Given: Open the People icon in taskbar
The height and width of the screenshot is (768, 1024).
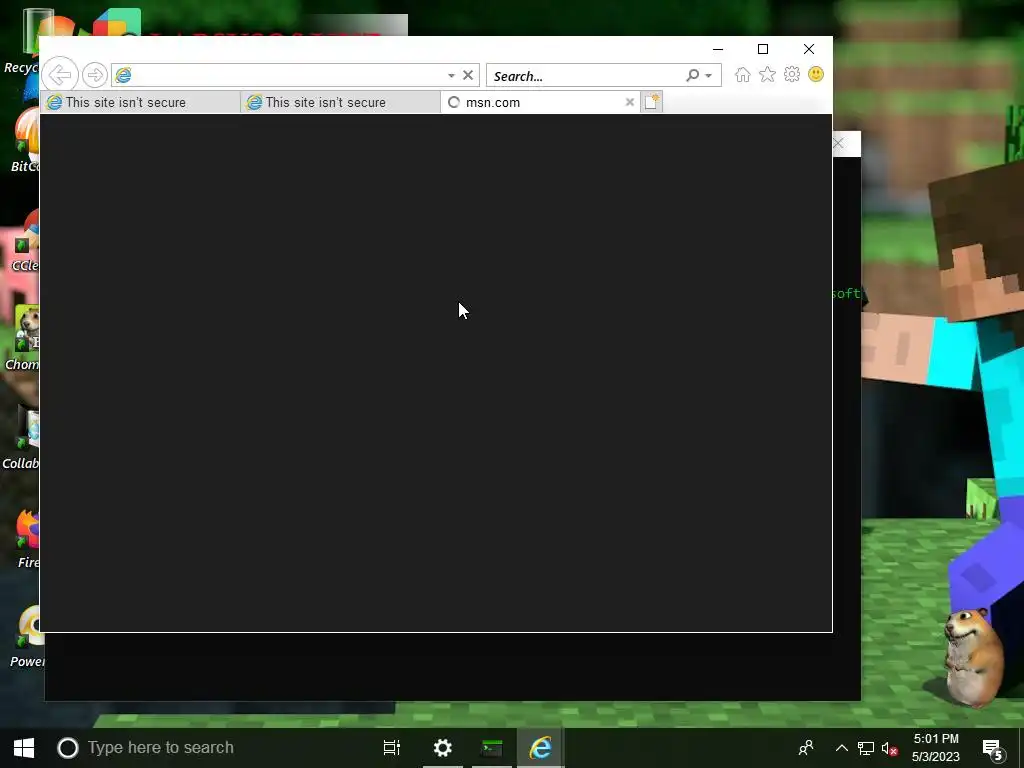Looking at the screenshot, I should (807, 748).
